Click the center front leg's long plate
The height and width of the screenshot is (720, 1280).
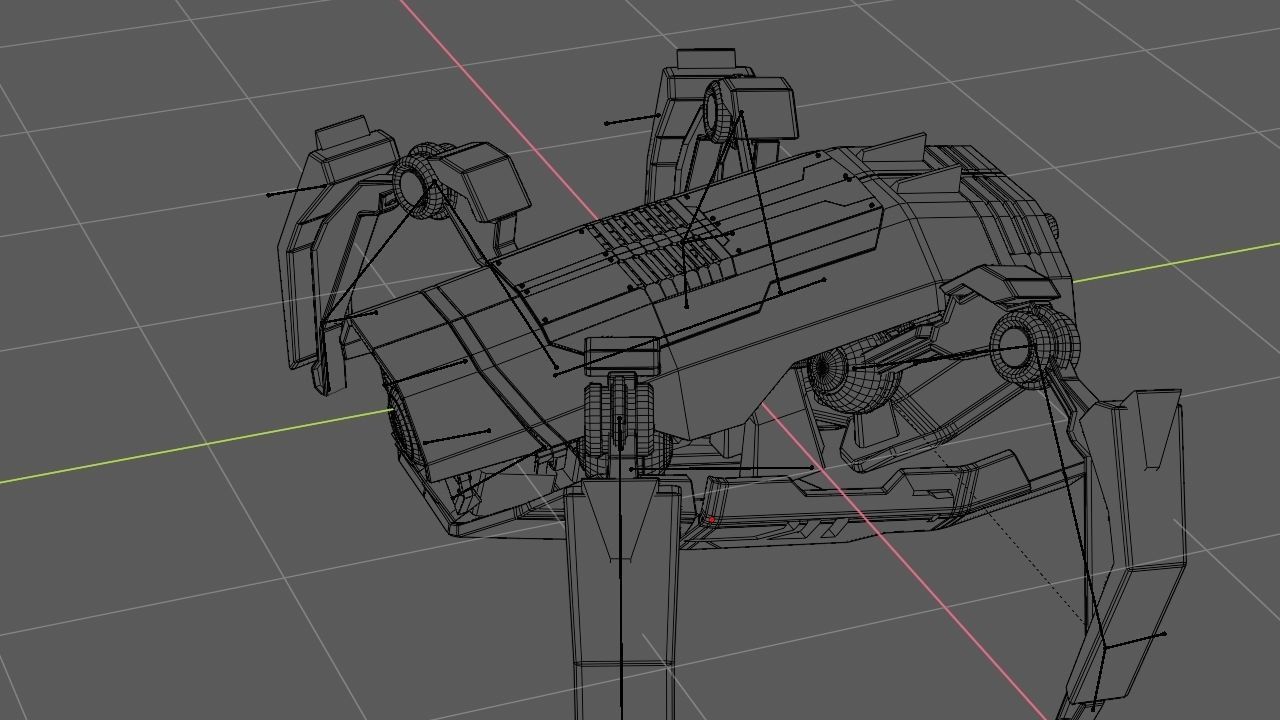point(622,600)
